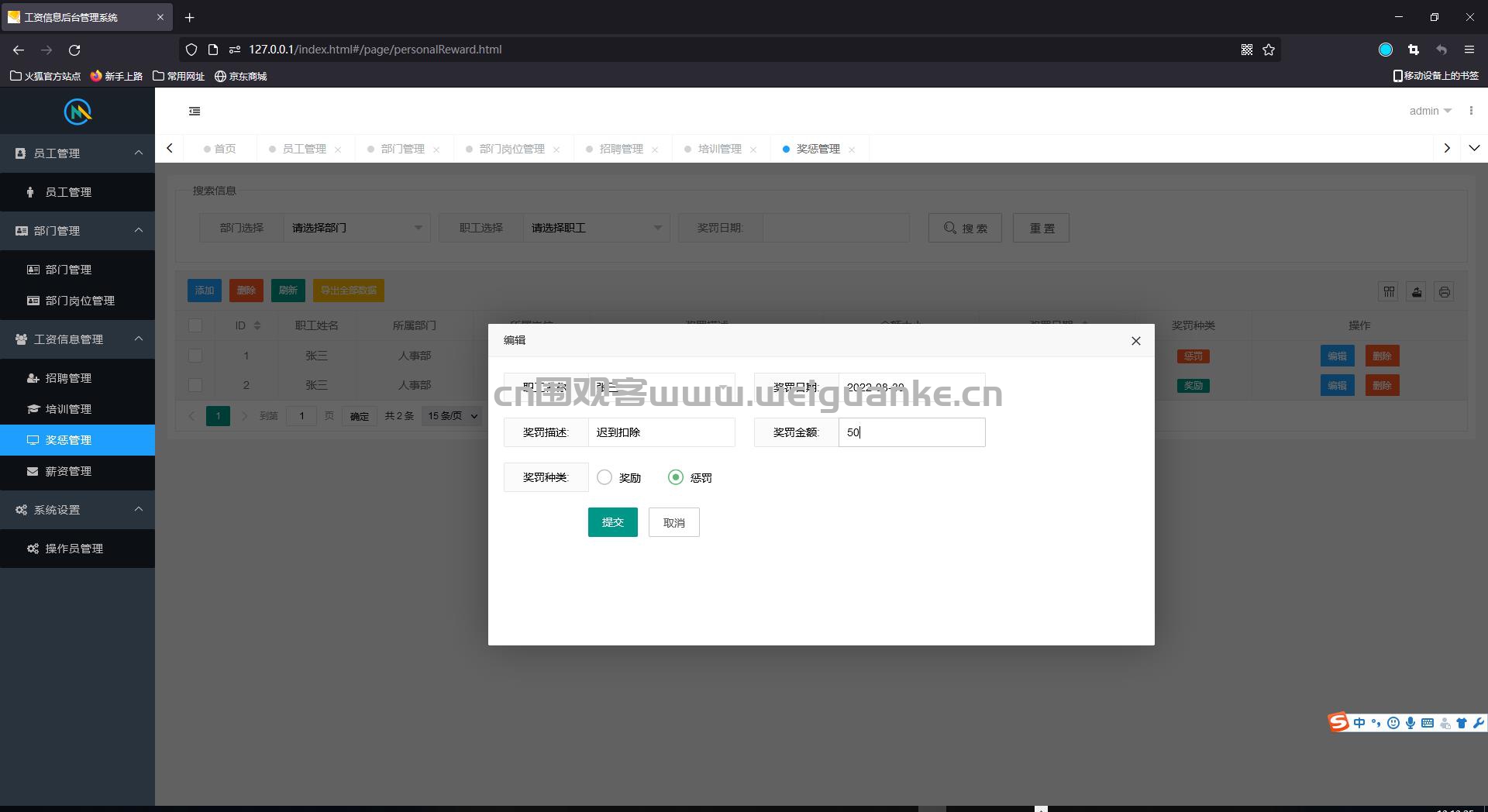Image resolution: width=1488 pixels, height=812 pixels.
Task: Click the 奖罚金额 input field
Action: (x=911, y=432)
